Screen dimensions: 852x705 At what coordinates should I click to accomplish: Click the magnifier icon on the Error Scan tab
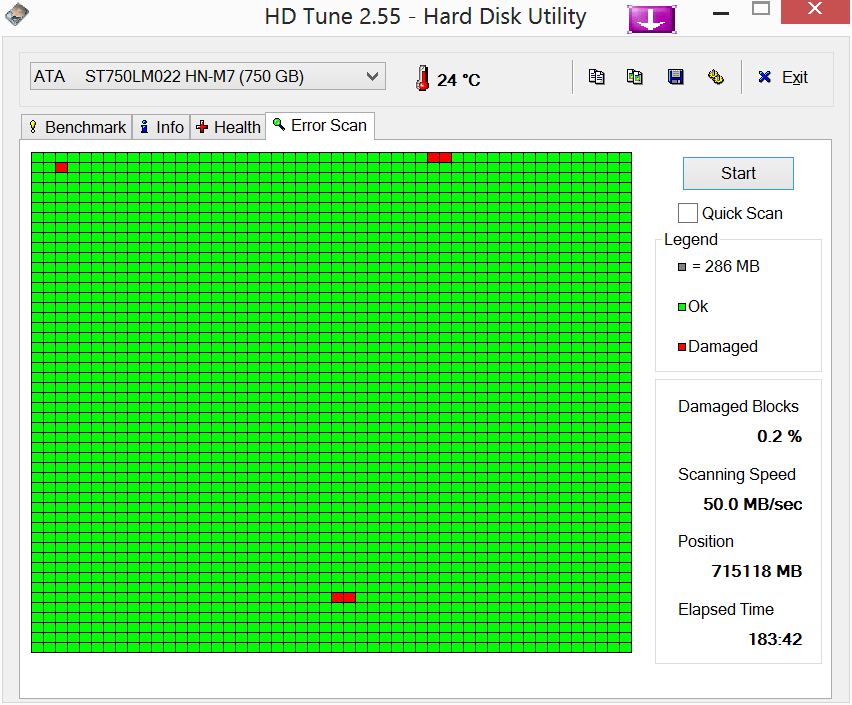point(279,124)
